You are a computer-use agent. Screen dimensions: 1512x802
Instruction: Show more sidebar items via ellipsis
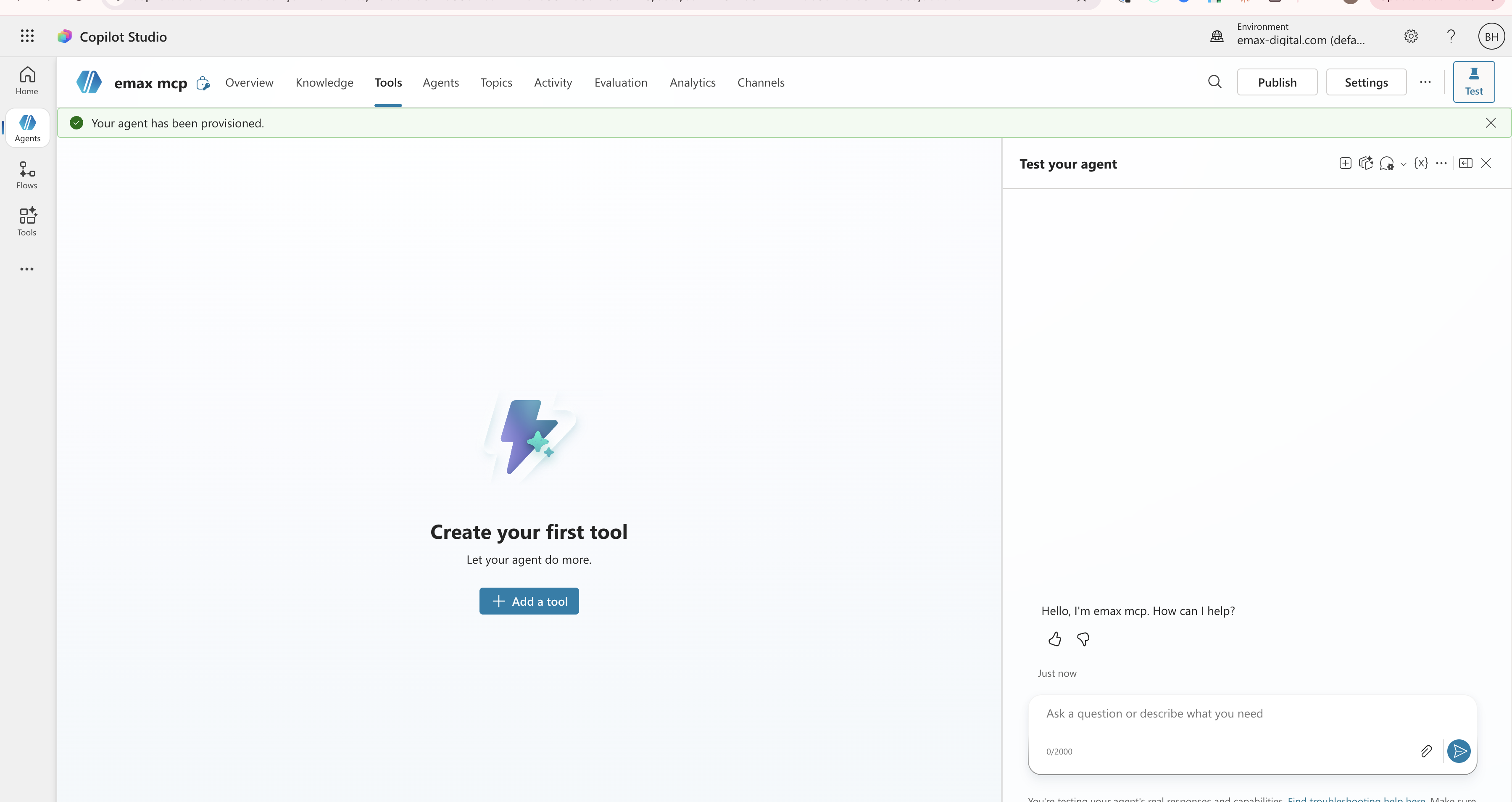(27, 269)
